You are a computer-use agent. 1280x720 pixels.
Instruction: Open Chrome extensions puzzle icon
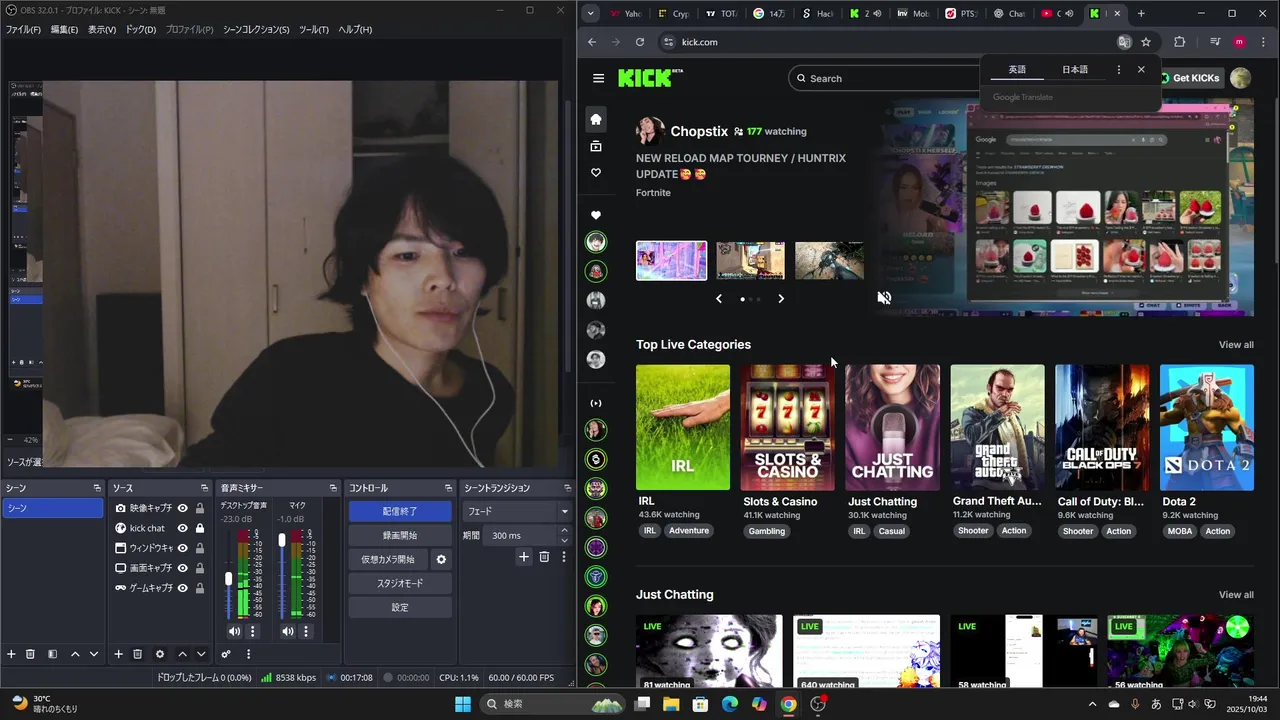(x=1179, y=42)
